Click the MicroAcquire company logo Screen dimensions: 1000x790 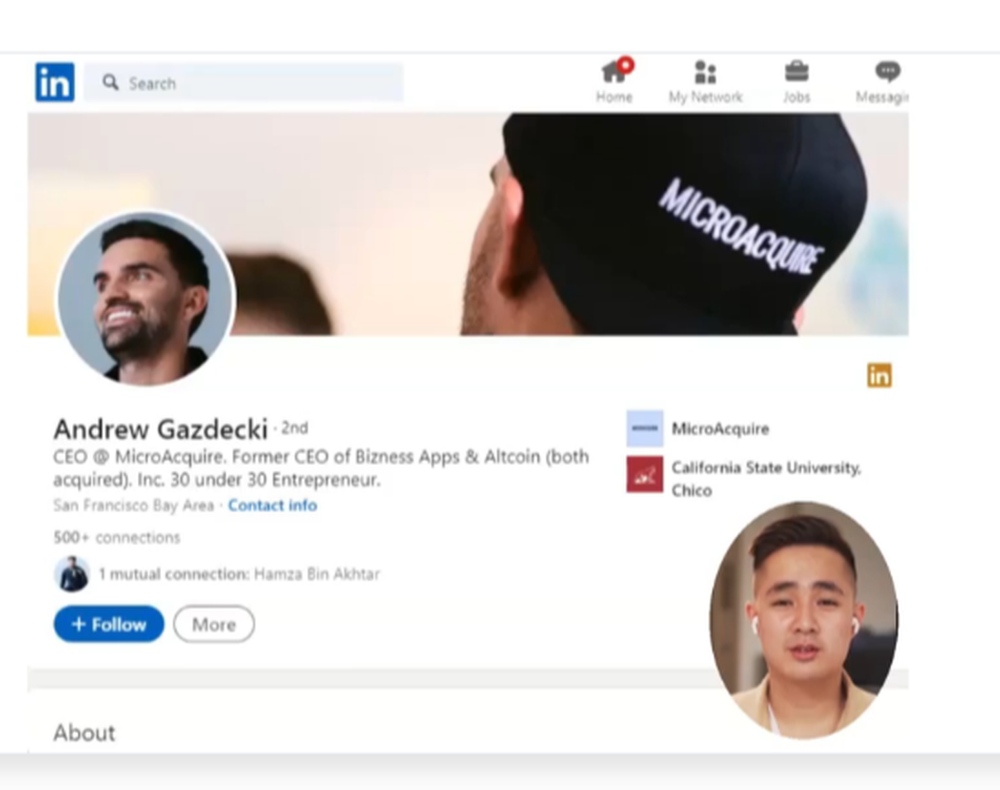(x=645, y=428)
